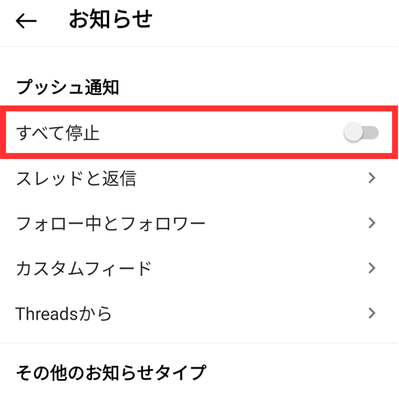This screenshot has height=399, width=399.
Task: Select the カスタムフィード entry
Action: (199, 268)
